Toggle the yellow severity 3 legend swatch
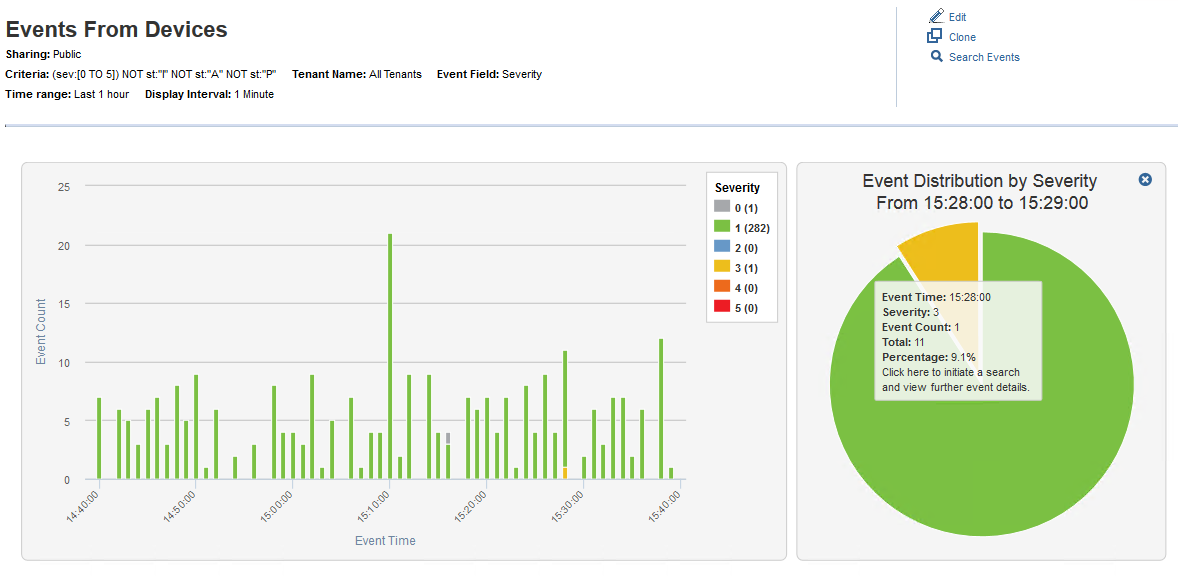1178x584 pixels. (721, 267)
